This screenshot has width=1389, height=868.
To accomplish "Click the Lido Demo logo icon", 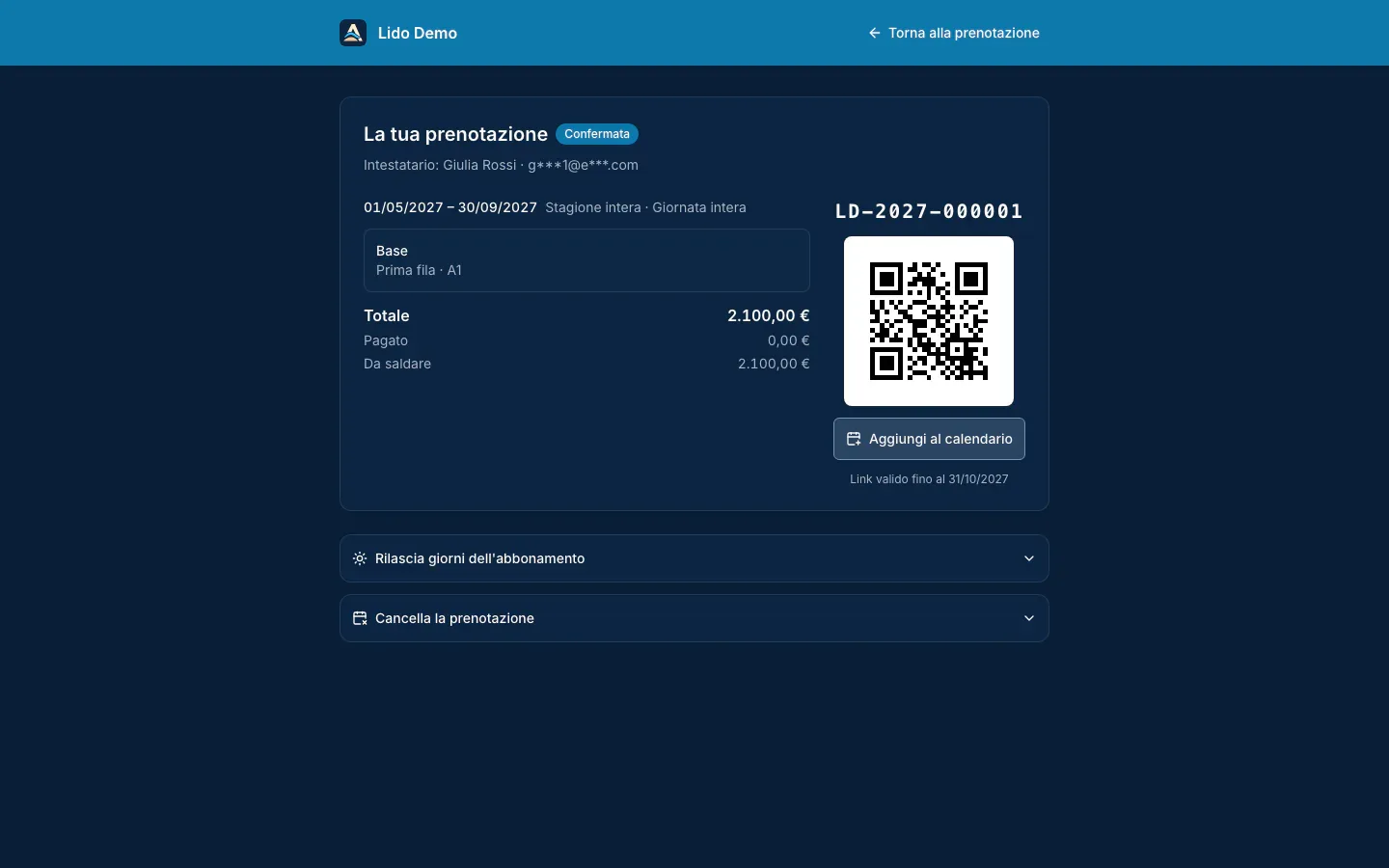I will point(353,33).
